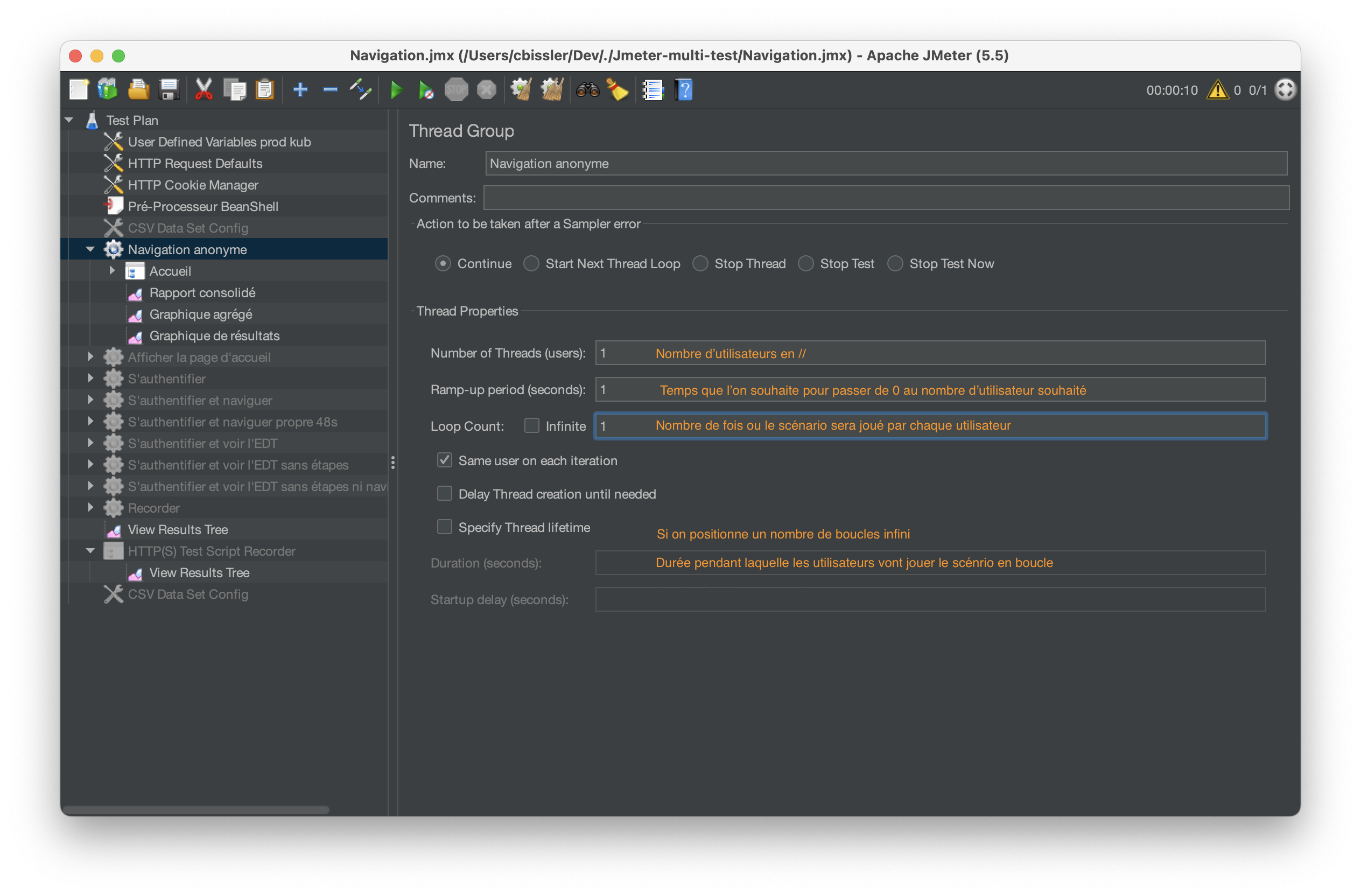Image resolution: width=1361 pixels, height=896 pixels.
Task: Click the warning triangle log icon
Action: (1217, 90)
